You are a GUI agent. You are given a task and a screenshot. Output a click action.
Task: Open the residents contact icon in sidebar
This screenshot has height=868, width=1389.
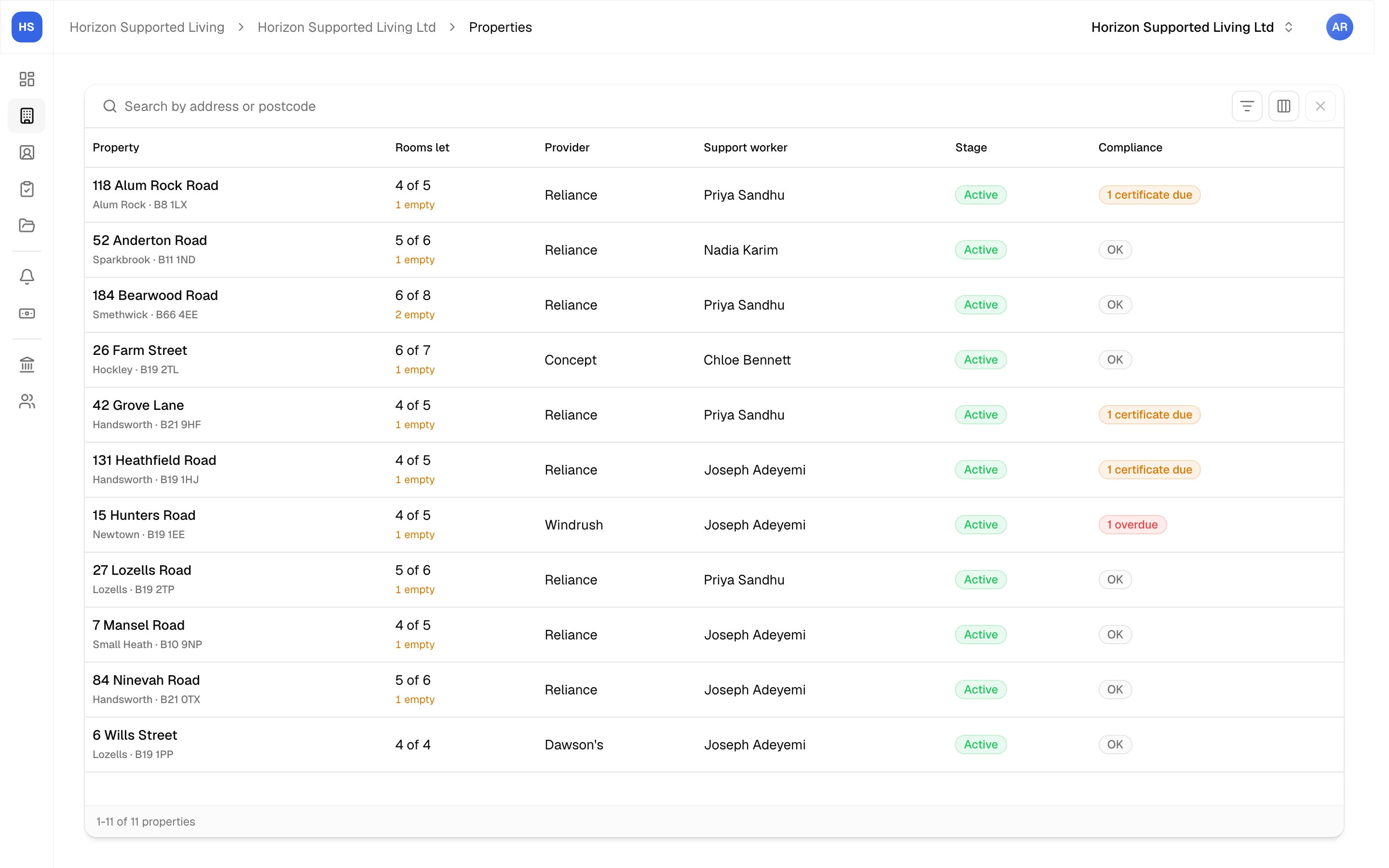[27, 152]
